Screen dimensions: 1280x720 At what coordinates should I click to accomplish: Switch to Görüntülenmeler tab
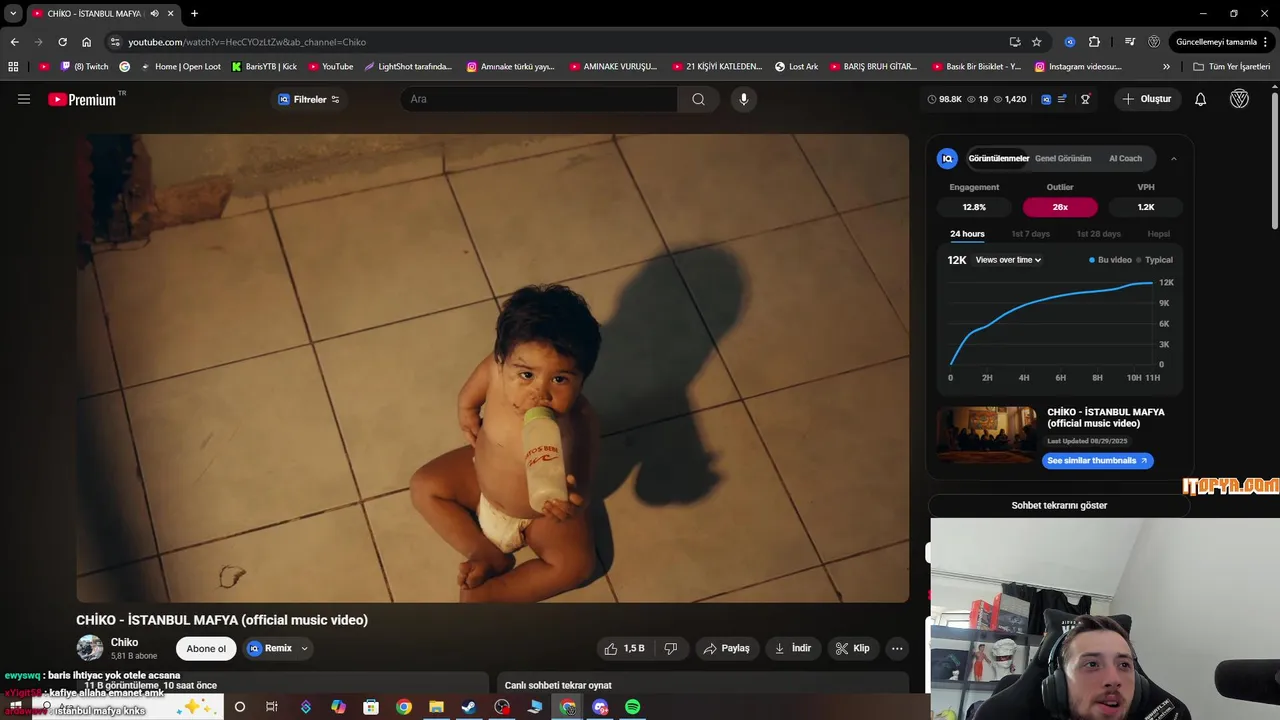[x=998, y=158]
